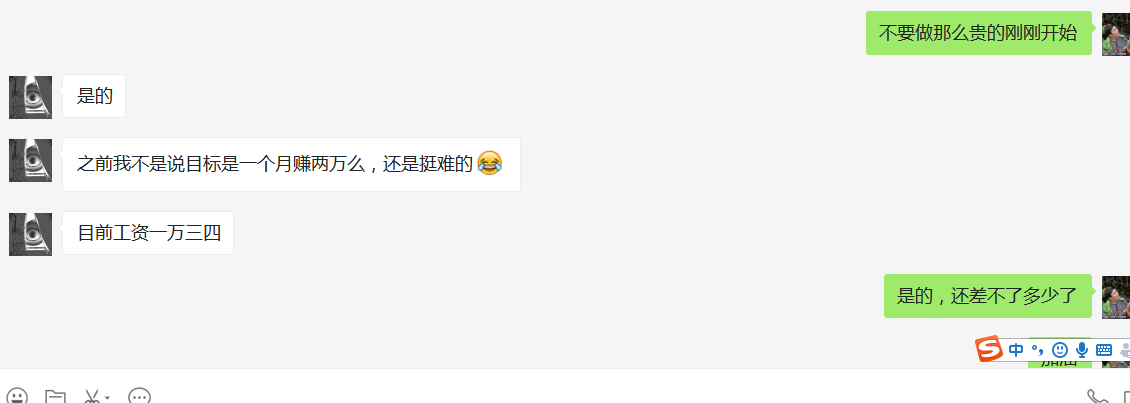Start a voice call with phone icon
This screenshot has height=403, width=1130.
coord(1097,396)
